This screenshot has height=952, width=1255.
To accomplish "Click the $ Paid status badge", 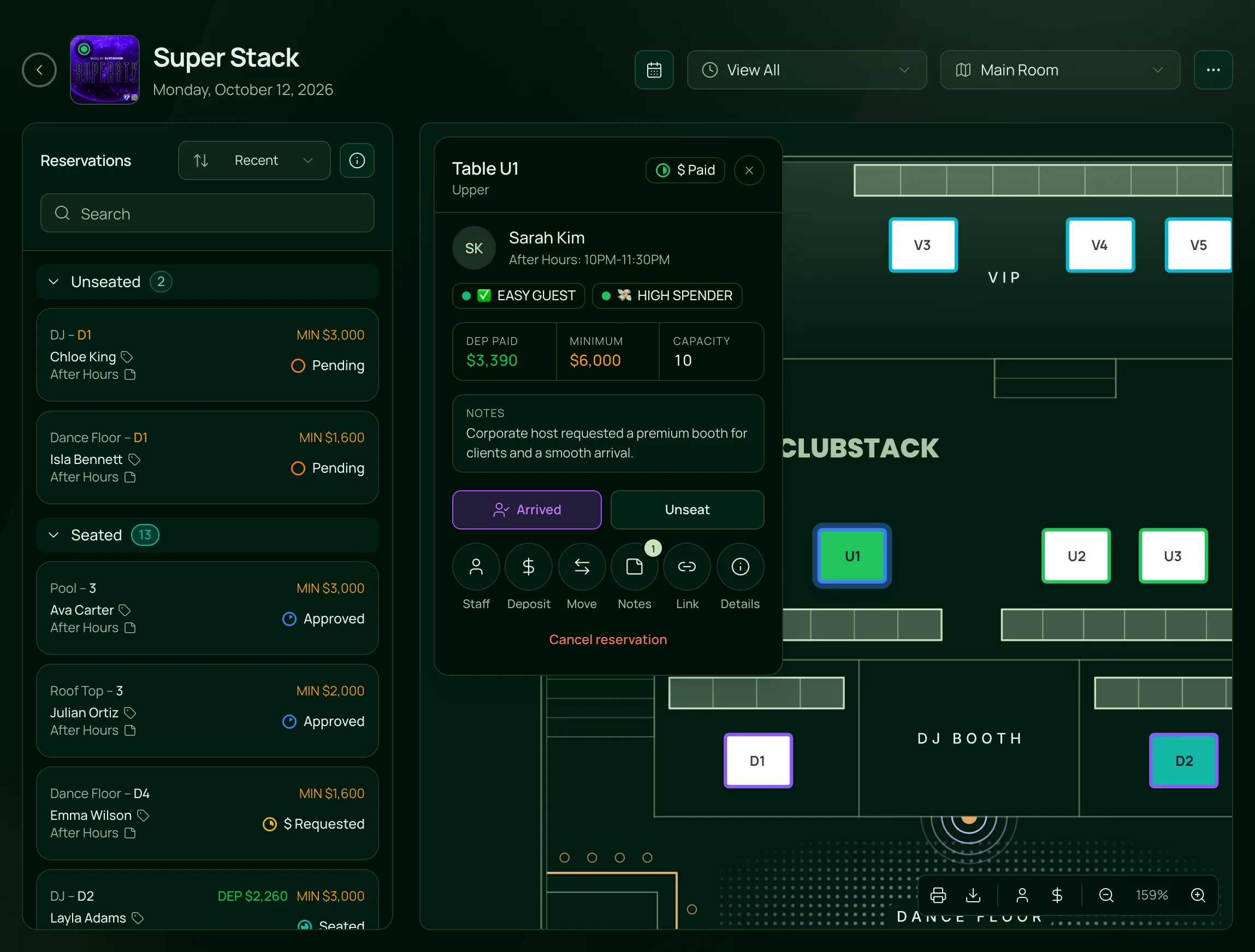I will [x=685, y=170].
